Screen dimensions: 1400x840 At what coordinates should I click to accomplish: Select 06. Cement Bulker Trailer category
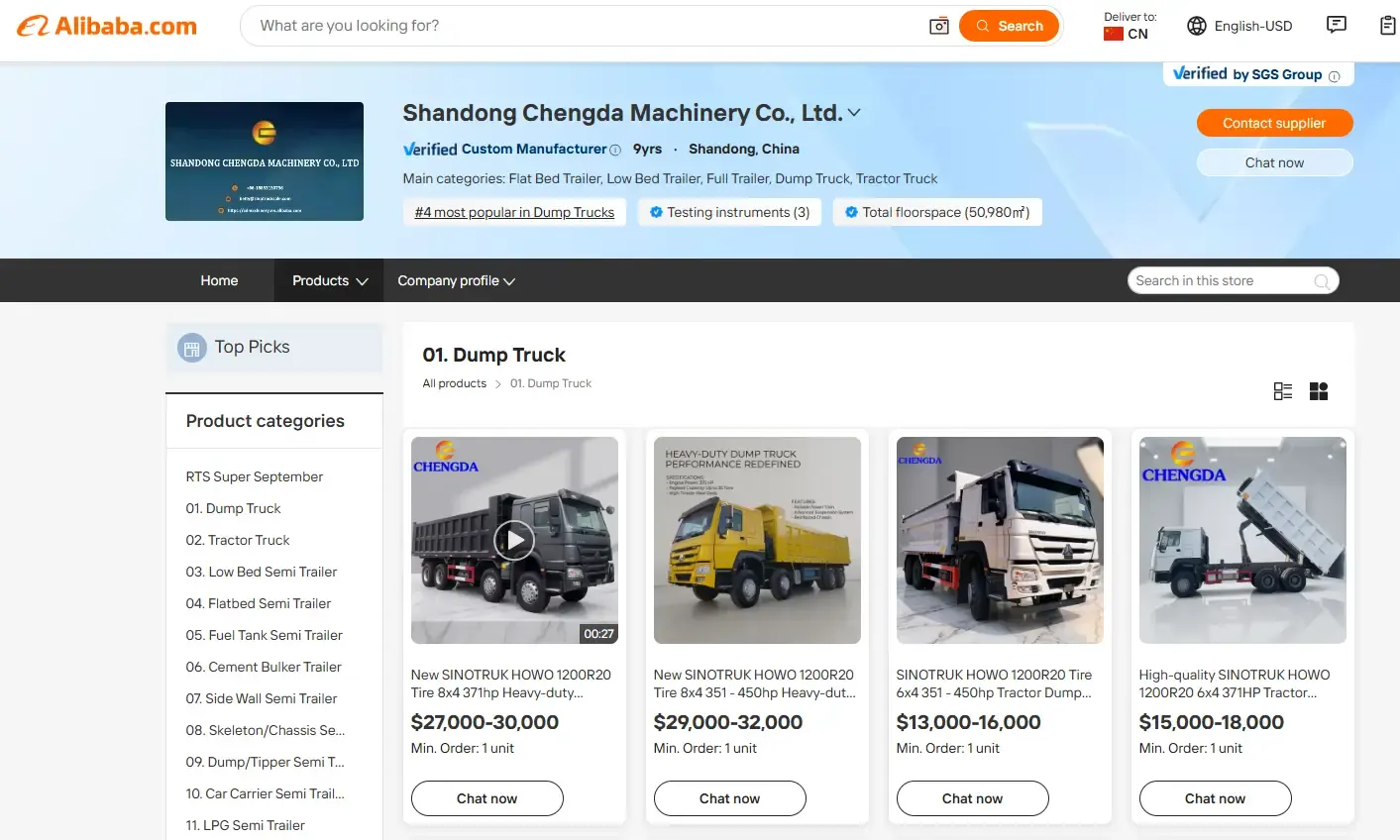(264, 667)
